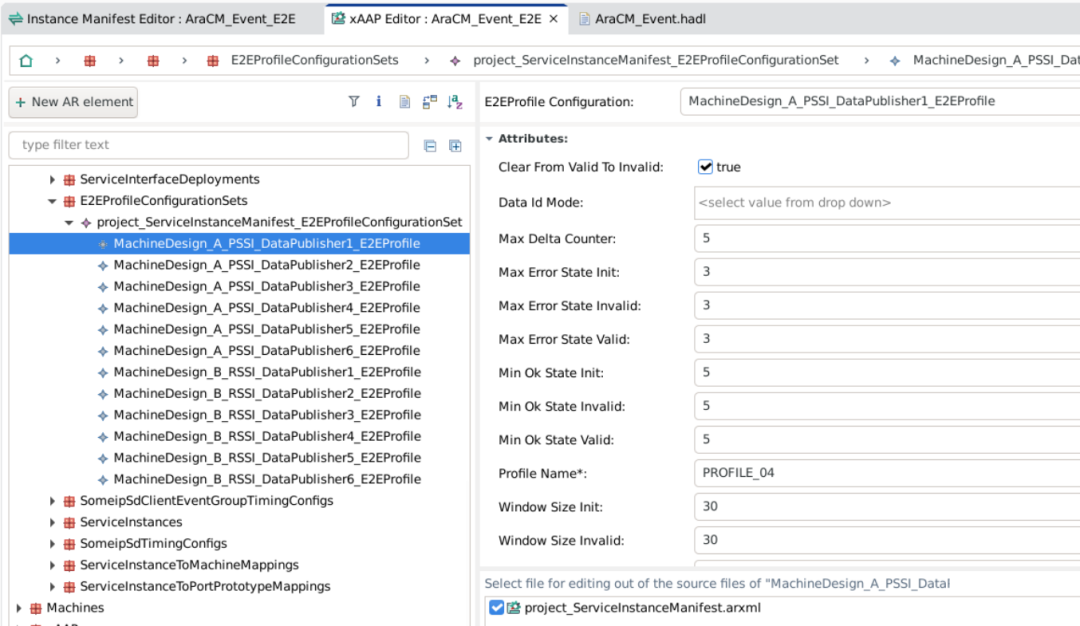Viewport: 1080px width, 626px height.
Task: Collapse the E2EProfileConfigurationSets tree node
Action: [x=53, y=201]
